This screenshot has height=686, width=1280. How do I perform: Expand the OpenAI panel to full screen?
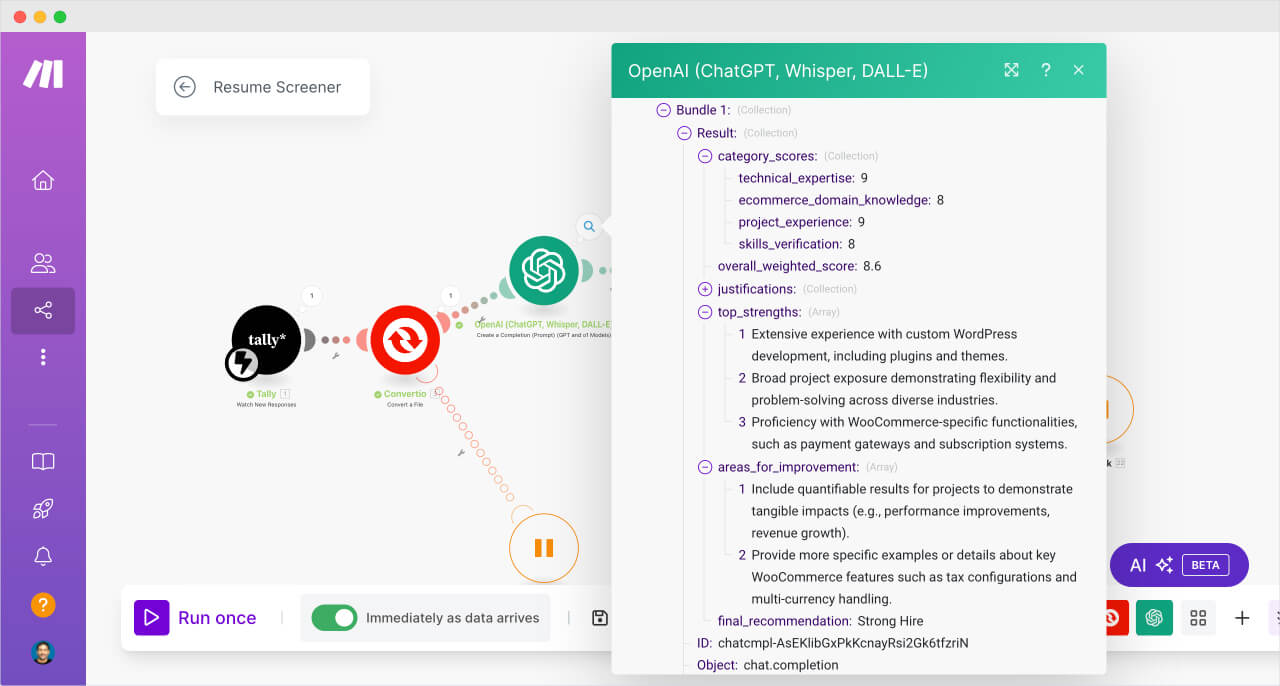pos(1011,70)
